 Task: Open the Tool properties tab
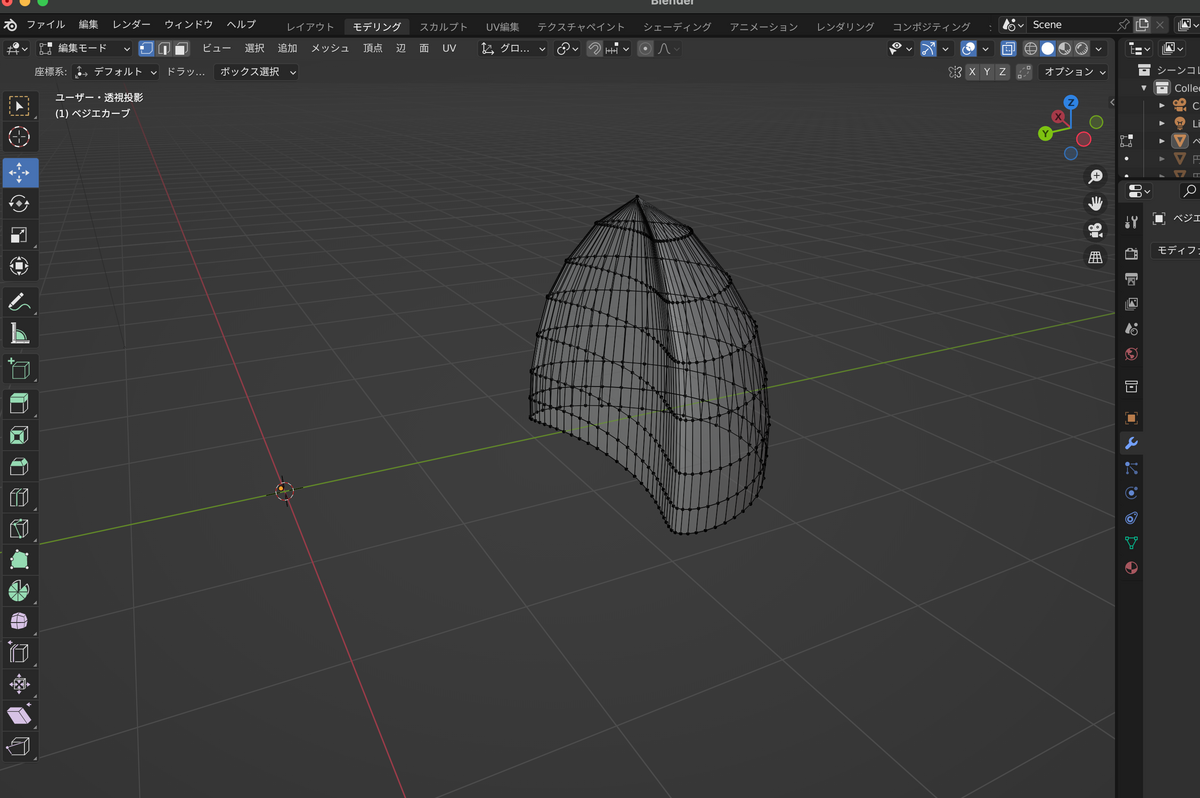(x=1131, y=221)
